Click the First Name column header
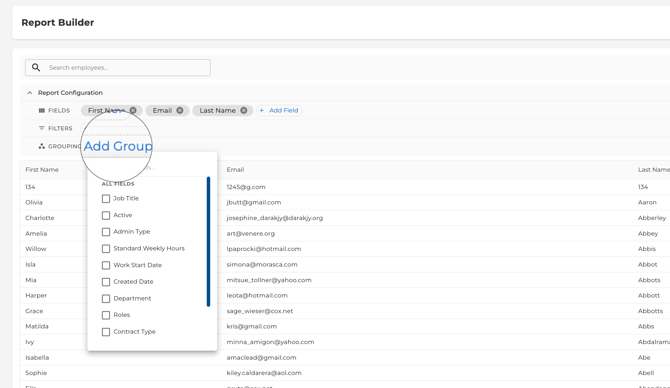The image size is (670, 388). [42, 170]
